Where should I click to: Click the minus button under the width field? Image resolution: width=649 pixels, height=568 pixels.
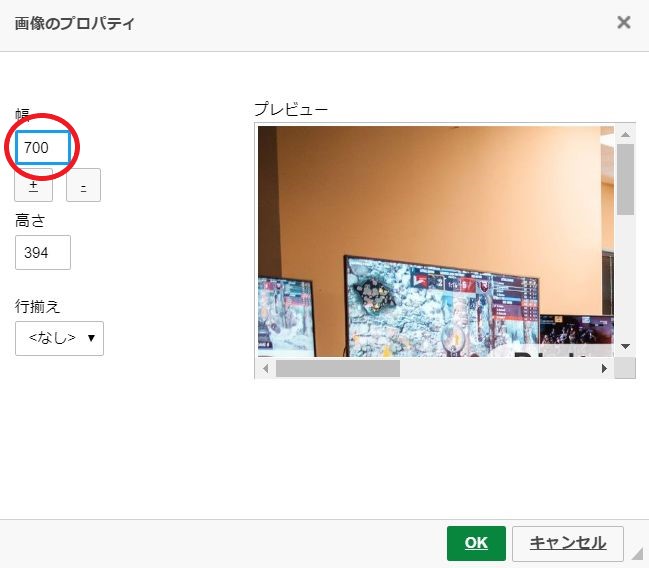click(x=83, y=185)
